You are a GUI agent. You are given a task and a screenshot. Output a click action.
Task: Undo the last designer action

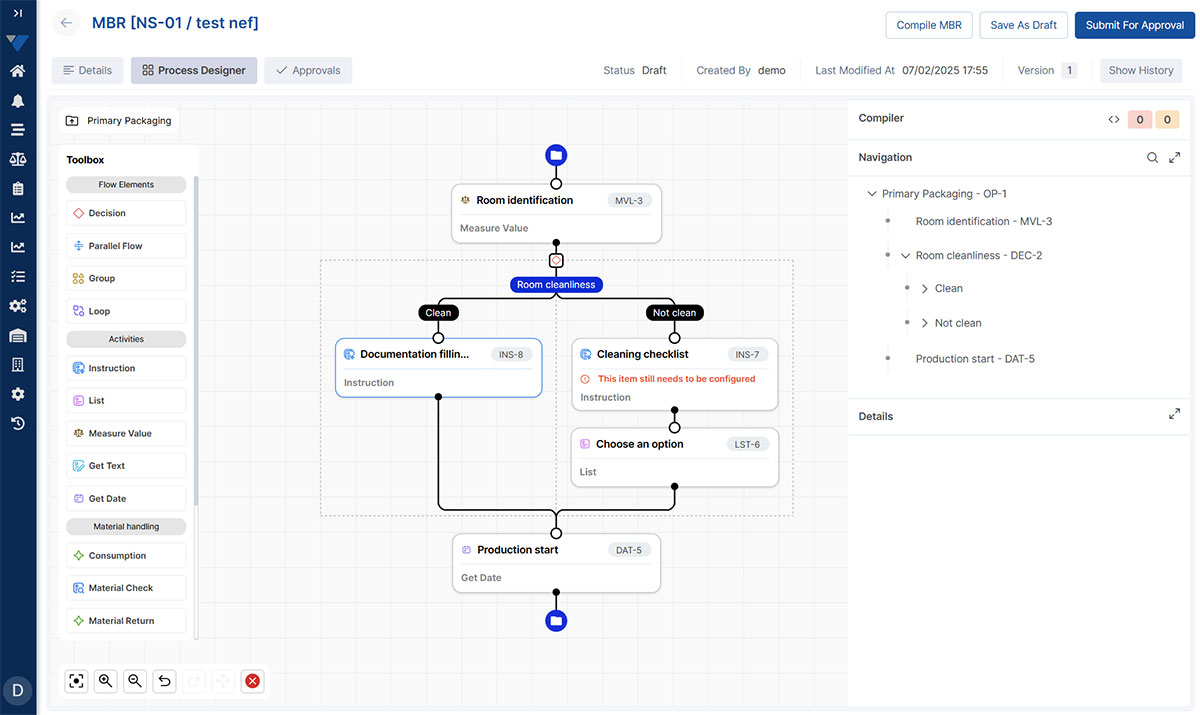164,681
